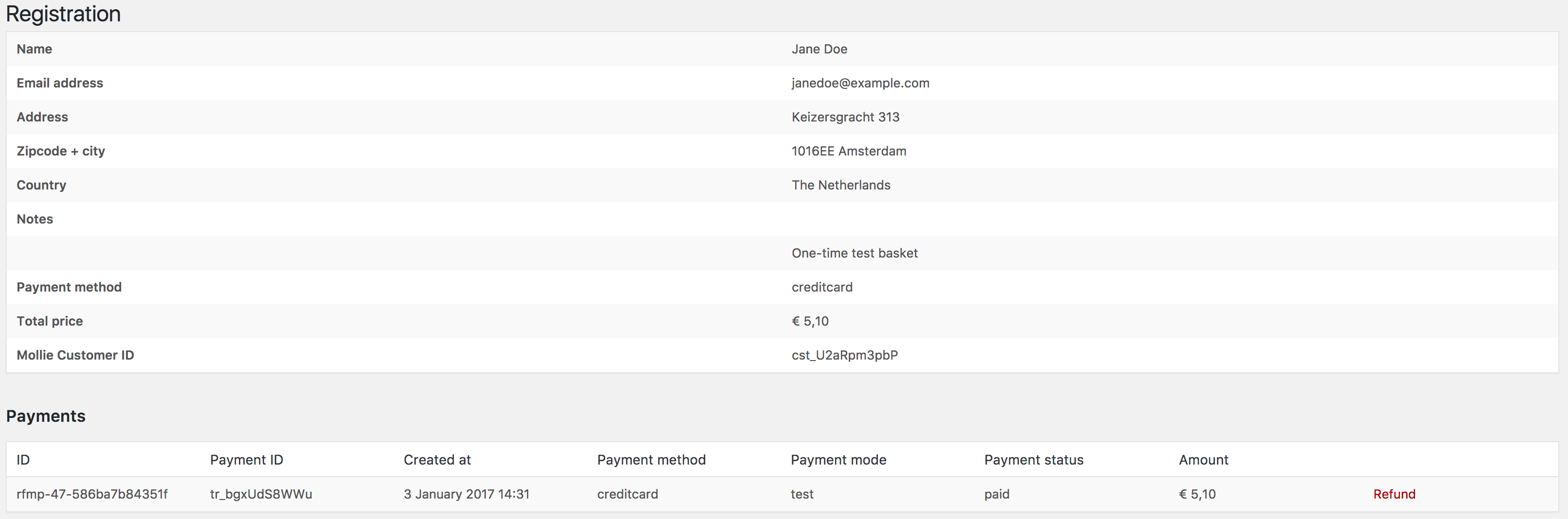Click the Total price value € 5,10

[x=810, y=321]
